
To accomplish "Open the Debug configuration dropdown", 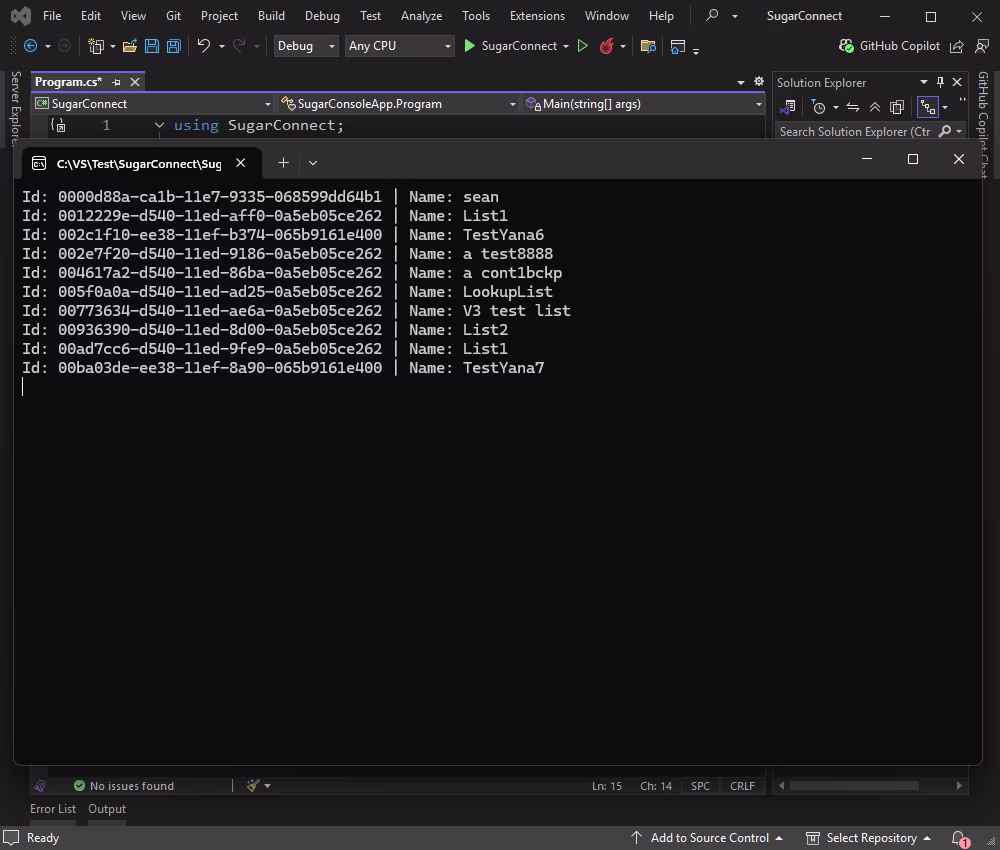I will 306,46.
